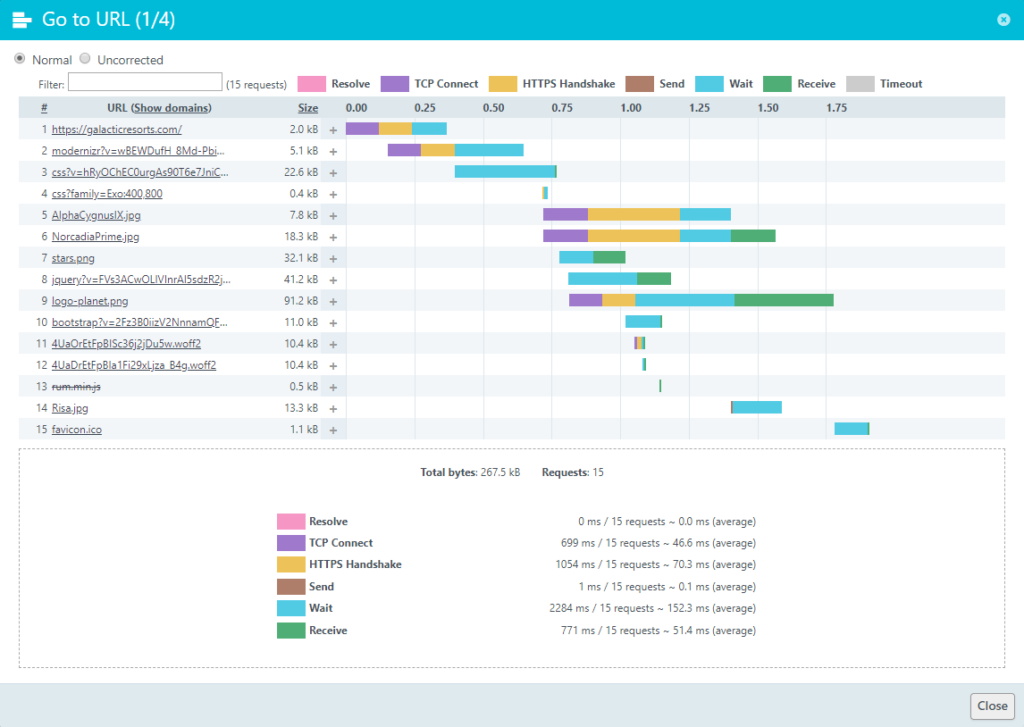The image size is (1024, 727).
Task: Click the green Receive bar of logo-planet.png
Action: pyautogui.click(x=784, y=300)
